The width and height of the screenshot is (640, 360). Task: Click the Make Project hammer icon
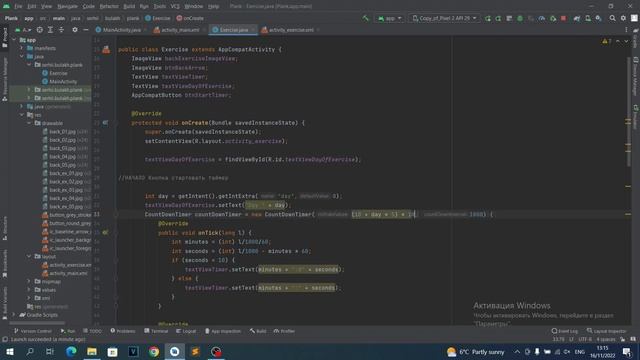[x=366, y=18]
